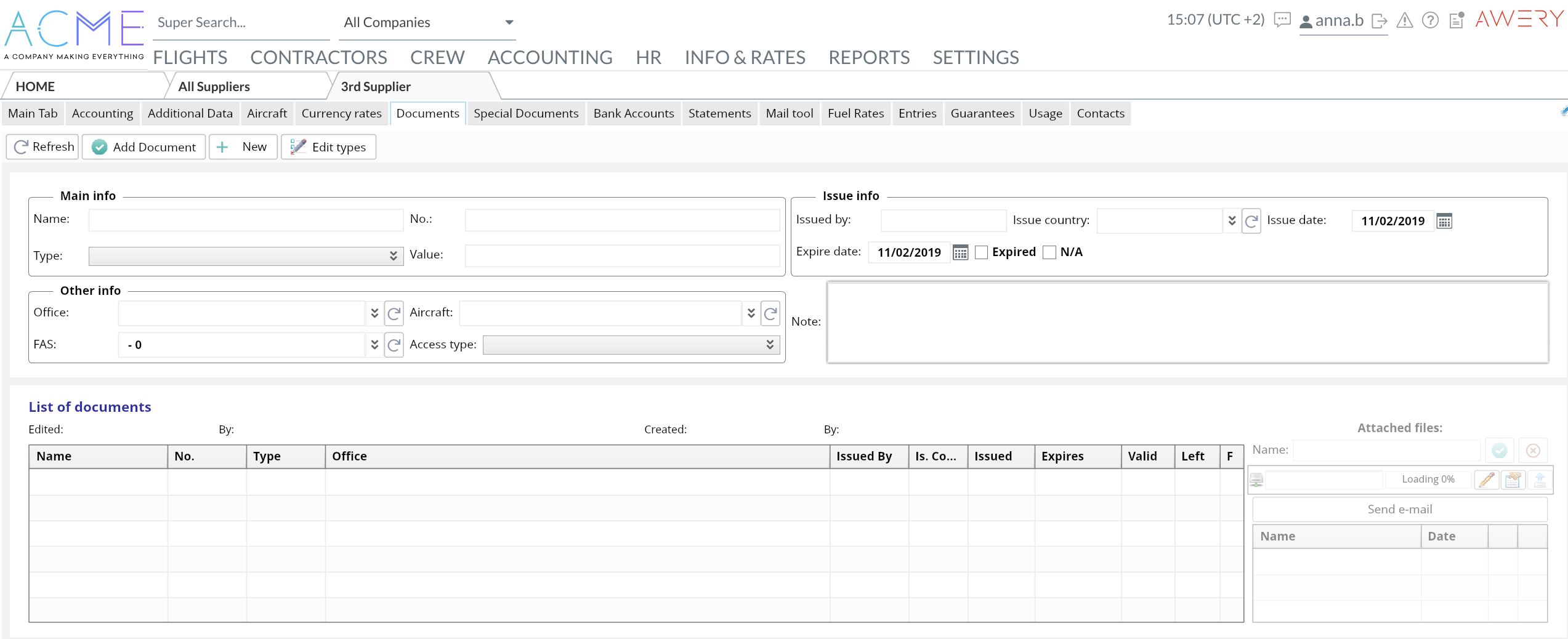1568x639 pixels.
Task: Click the Send e-mail button
Action: pos(1399,510)
